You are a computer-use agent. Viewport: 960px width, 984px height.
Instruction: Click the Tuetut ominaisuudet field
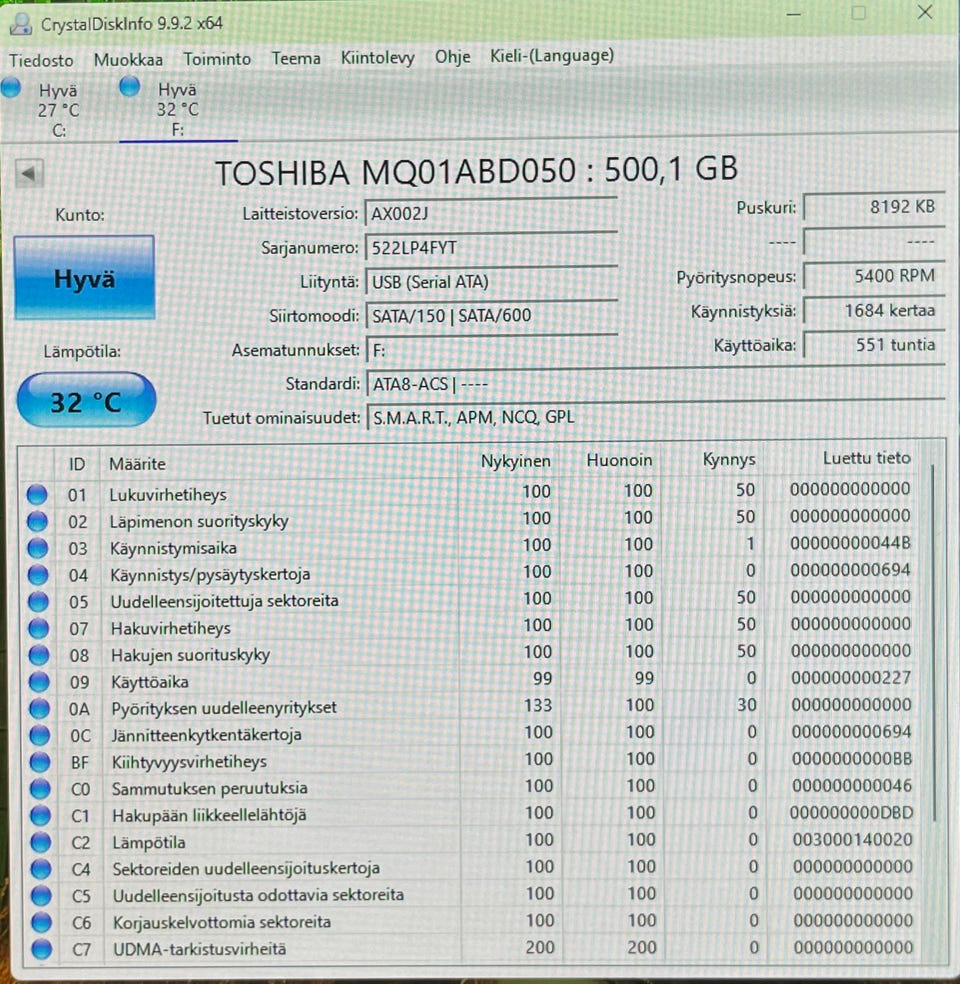(x=655, y=417)
